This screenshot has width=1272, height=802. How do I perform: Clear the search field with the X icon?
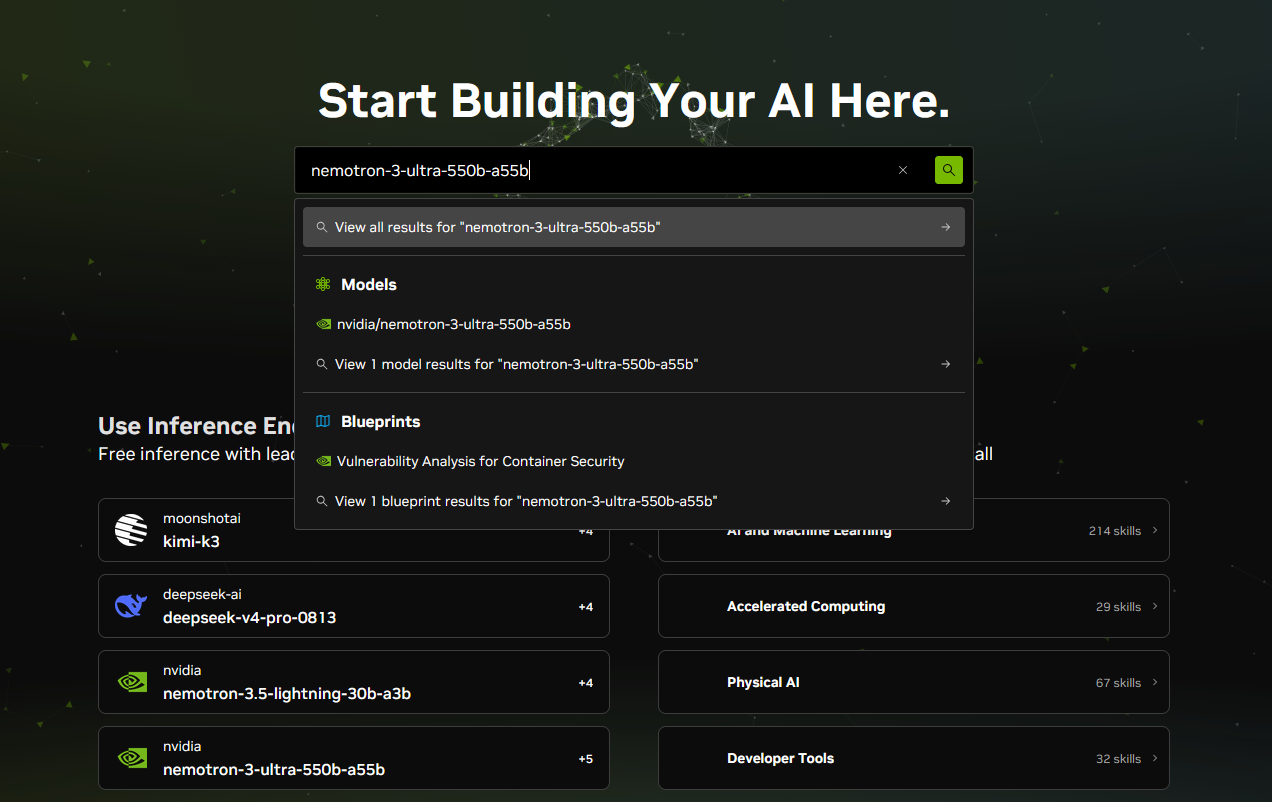coord(903,170)
